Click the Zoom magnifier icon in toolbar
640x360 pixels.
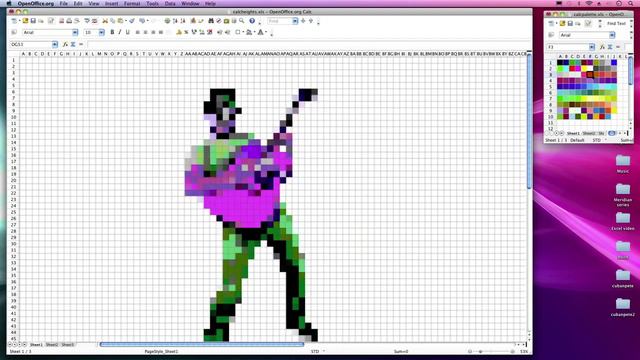click(x=242, y=20)
